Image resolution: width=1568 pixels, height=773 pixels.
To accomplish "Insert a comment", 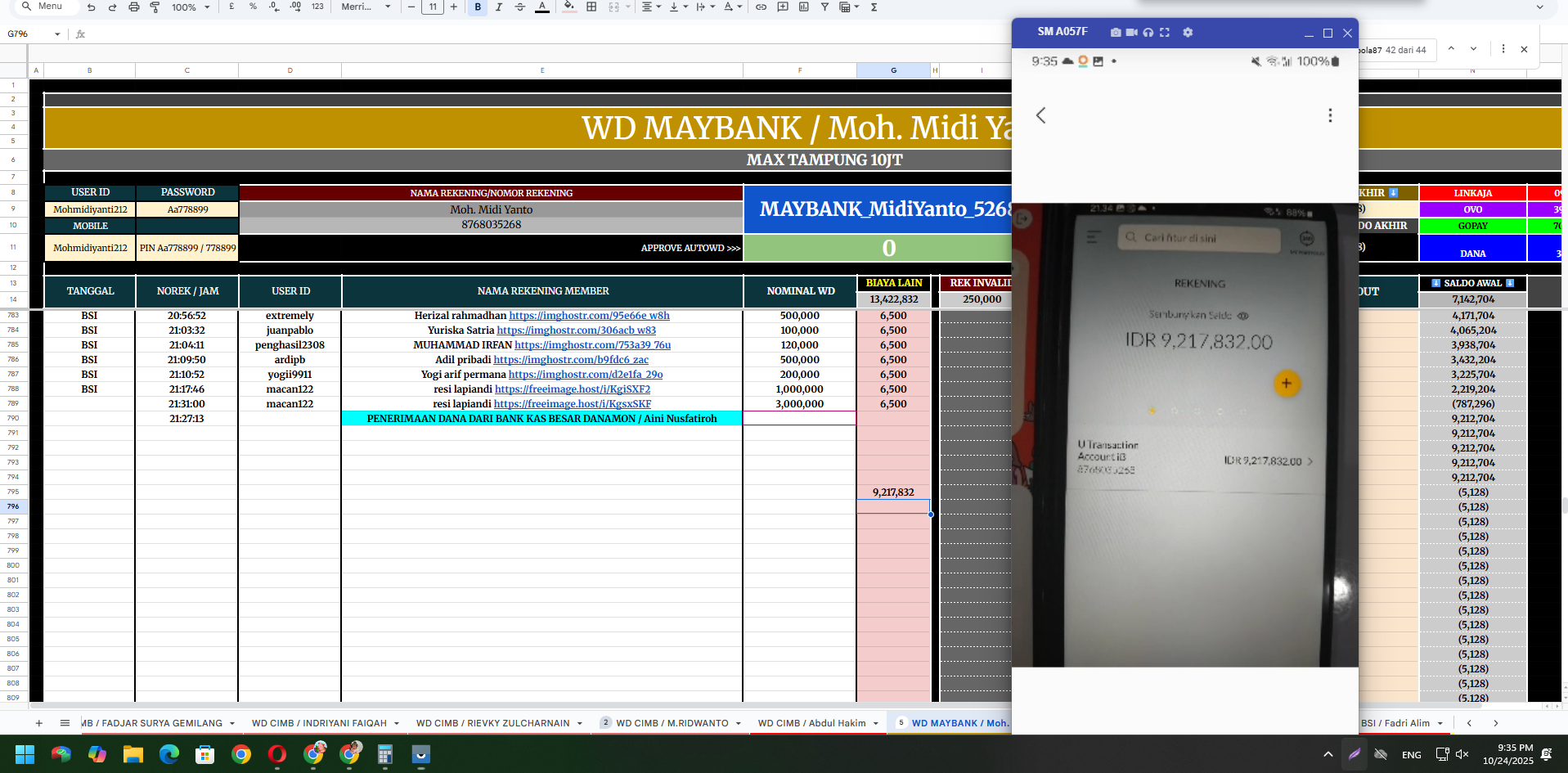I will (782, 7).
